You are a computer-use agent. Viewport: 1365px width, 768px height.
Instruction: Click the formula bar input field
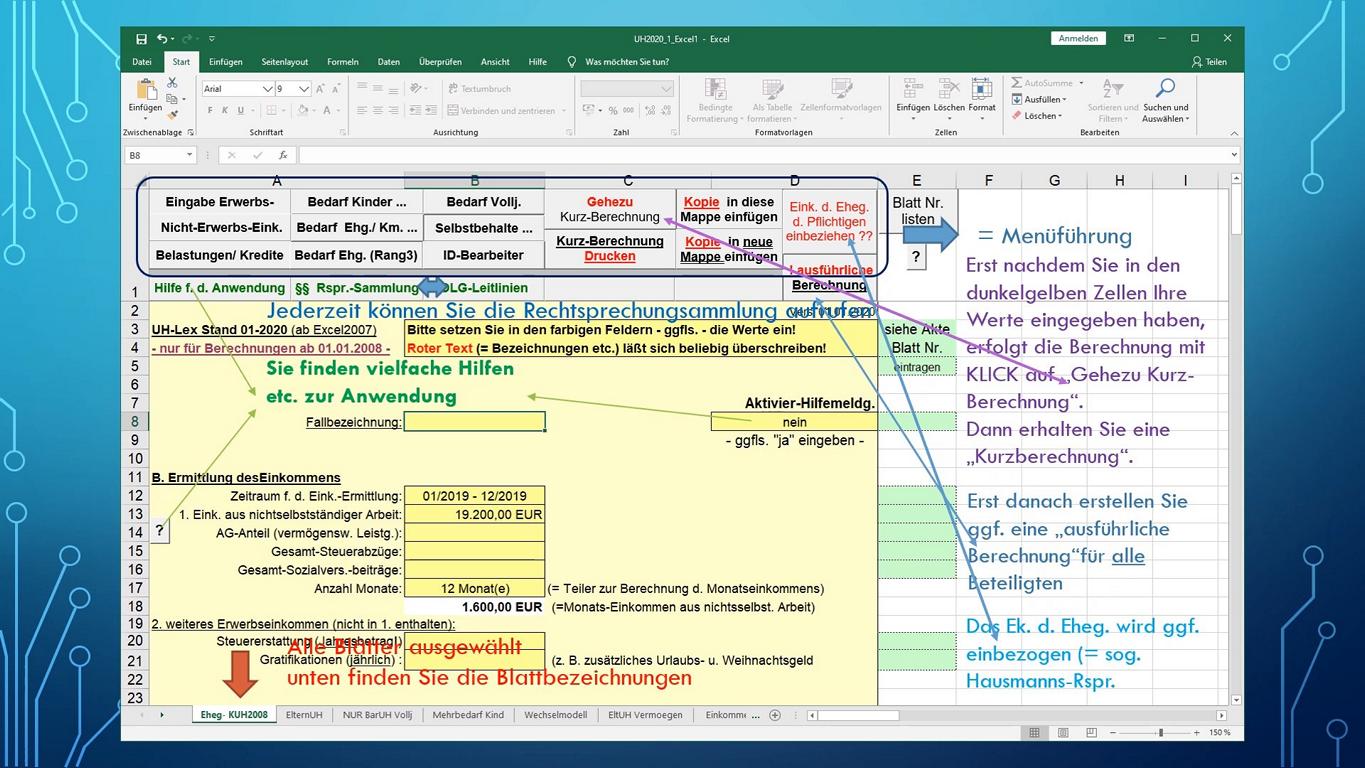pos(763,155)
